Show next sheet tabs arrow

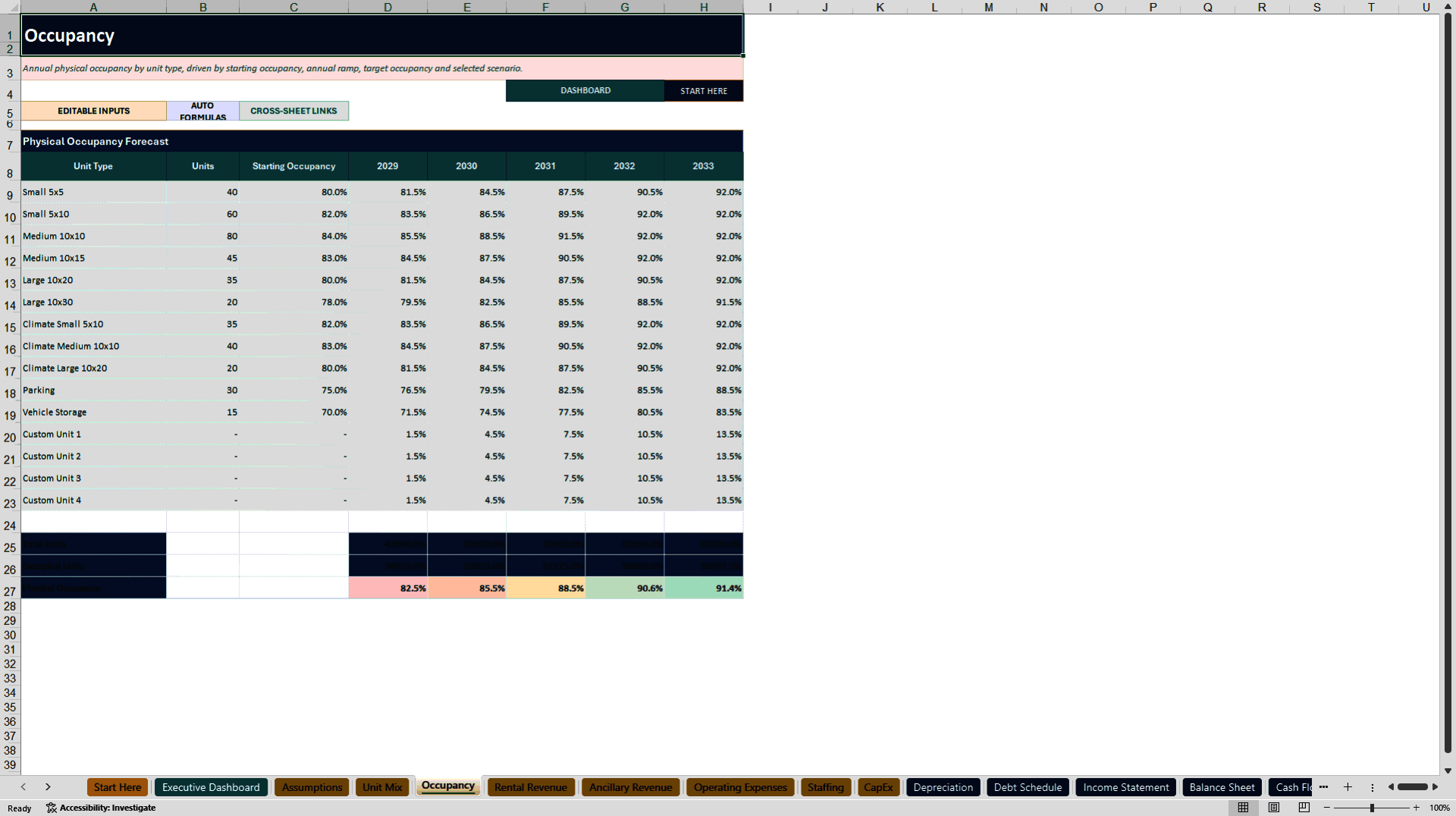(x=48, y=787)
